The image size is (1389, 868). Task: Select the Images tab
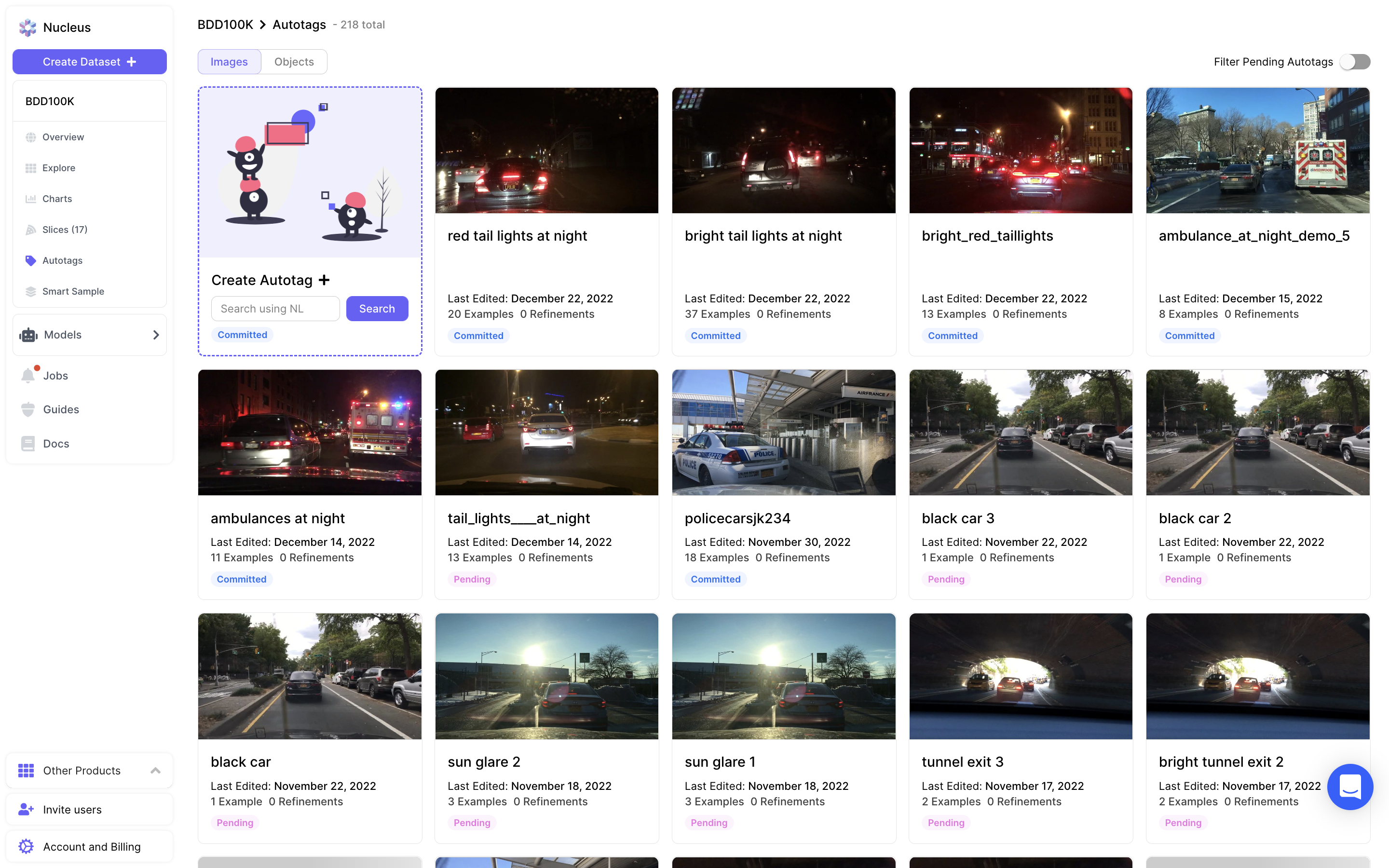(x=229, y=61)
